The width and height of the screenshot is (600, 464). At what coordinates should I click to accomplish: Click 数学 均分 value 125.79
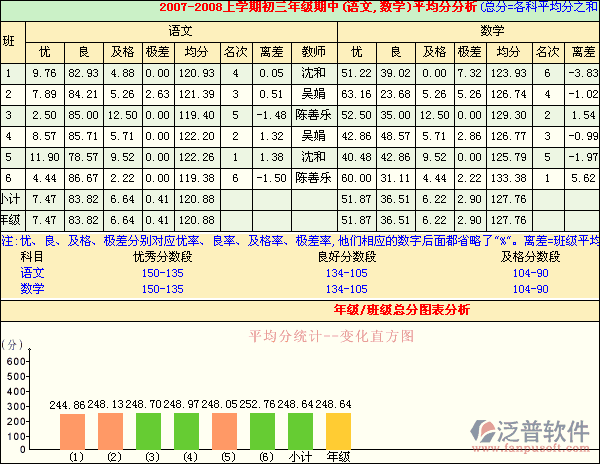tap(509, 157)
